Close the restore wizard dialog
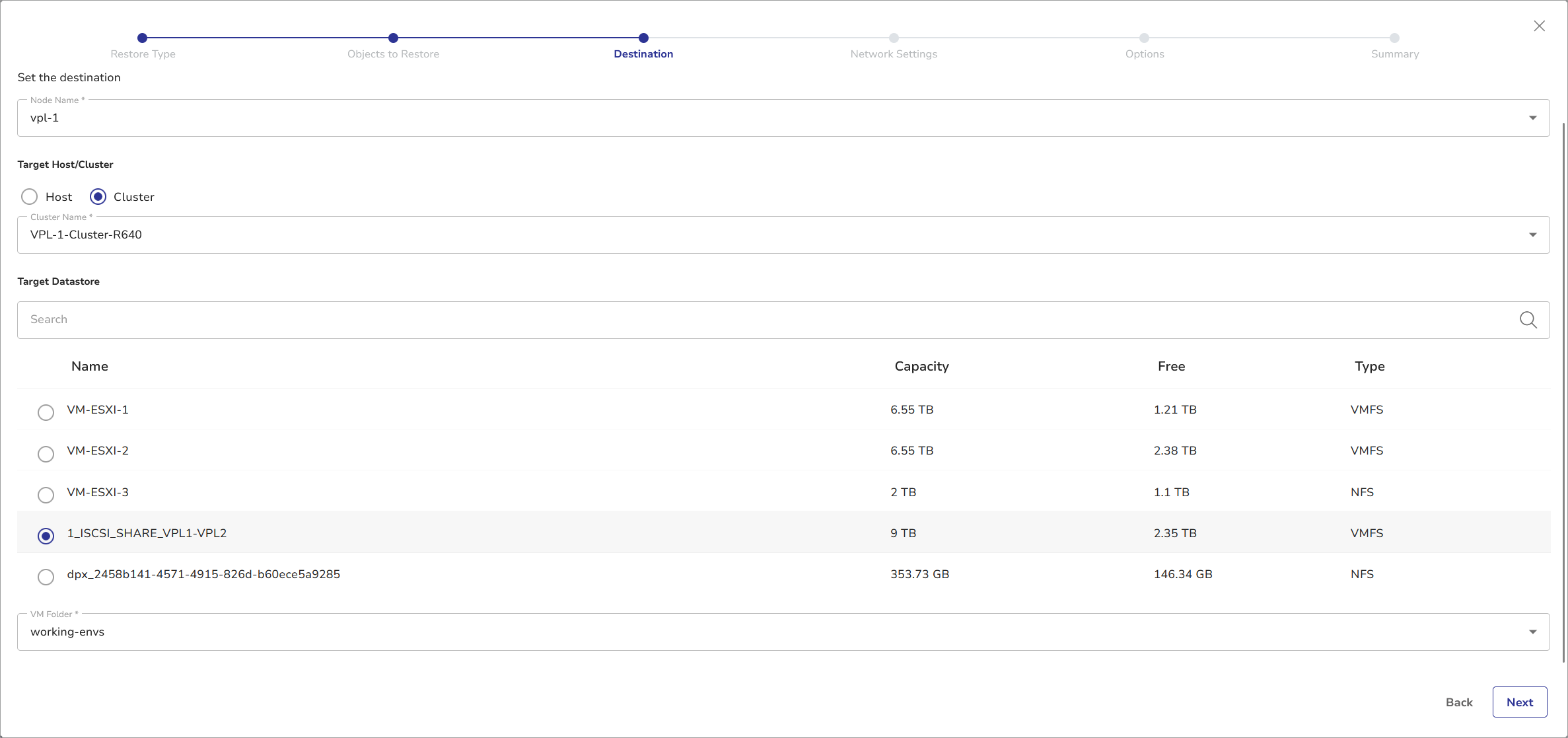This screenshot has width=1568, height=738. [1539, 26]
